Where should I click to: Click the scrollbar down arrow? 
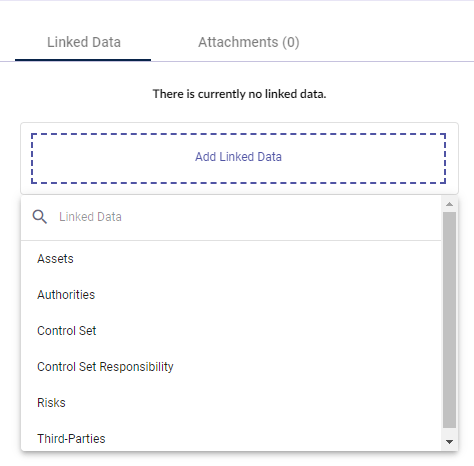(449, 442)
